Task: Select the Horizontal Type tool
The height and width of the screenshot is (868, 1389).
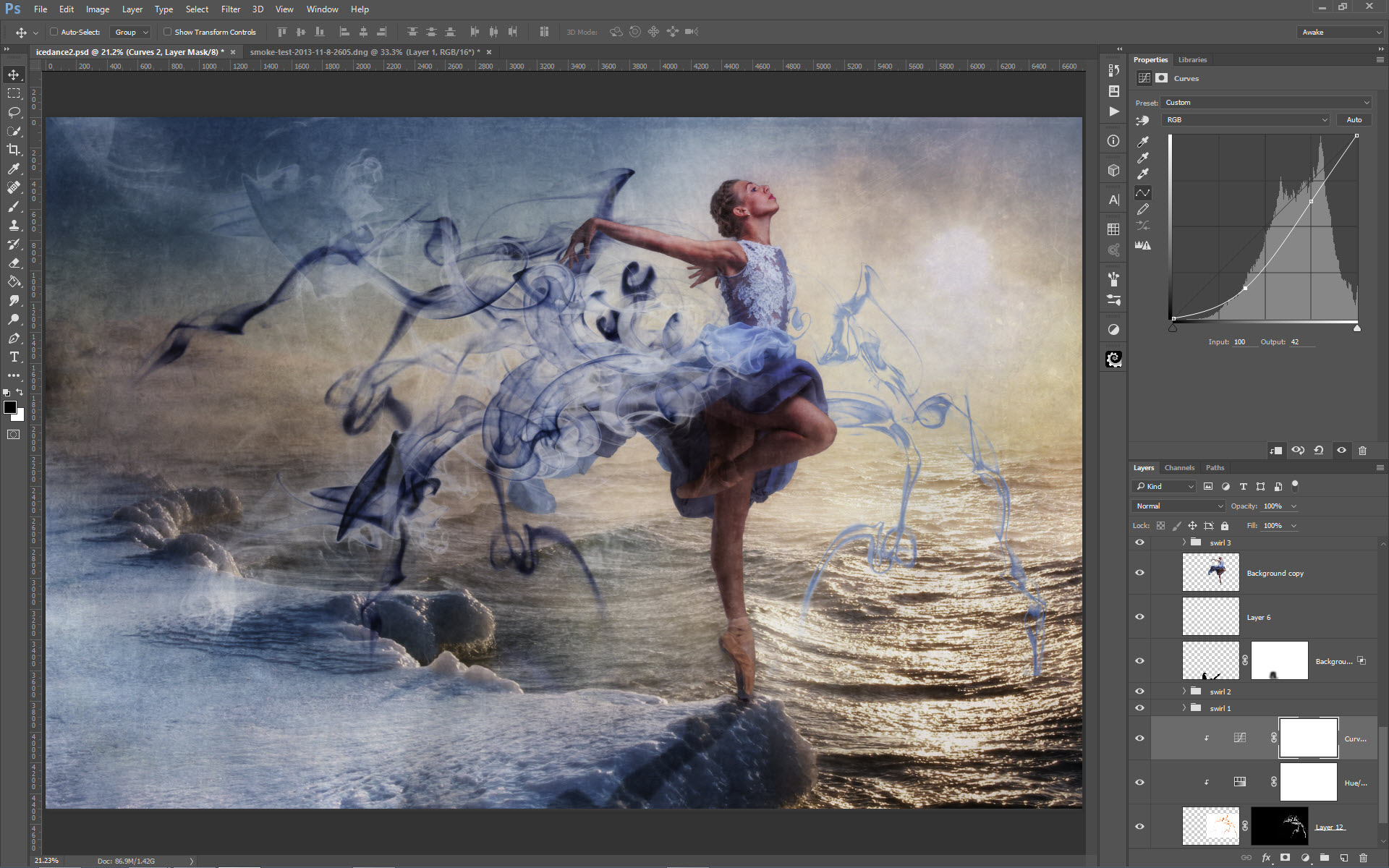Action: point(14,357)
